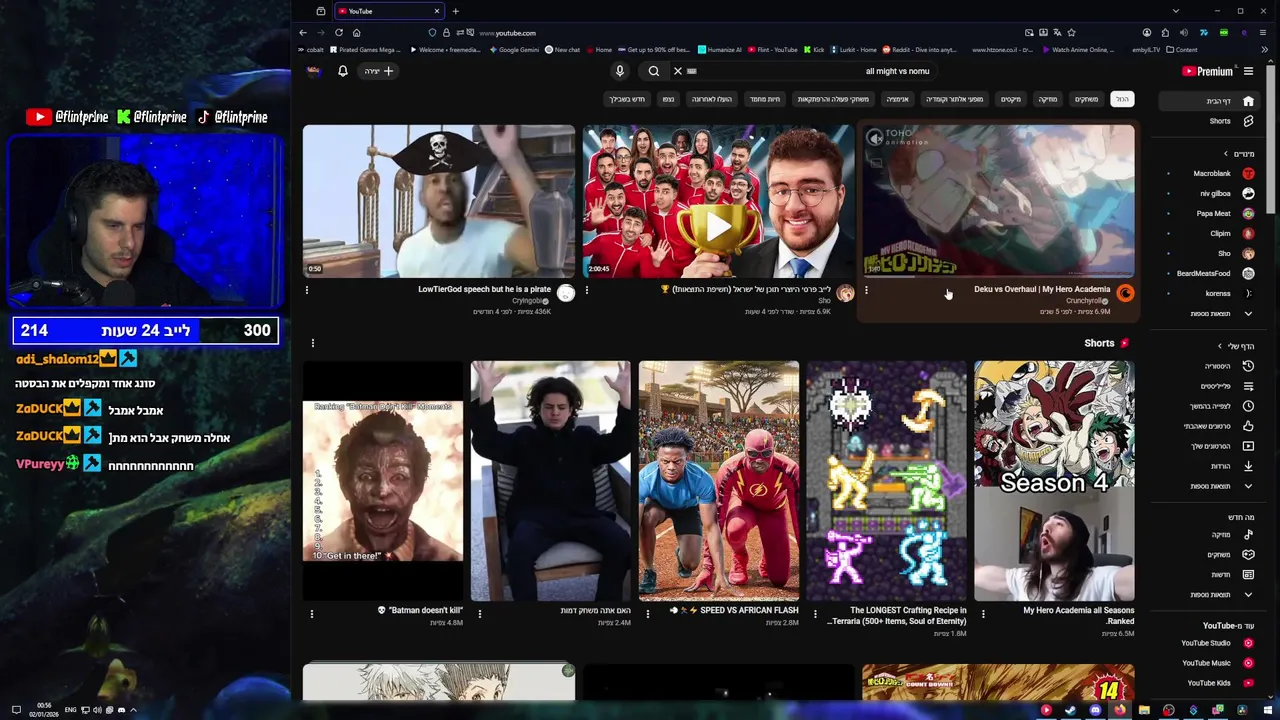1280x720 pixels.
Task: Open the 'Deku vs Overhaul | My Hero Academia' title
Action: (x=1042, y=289)
